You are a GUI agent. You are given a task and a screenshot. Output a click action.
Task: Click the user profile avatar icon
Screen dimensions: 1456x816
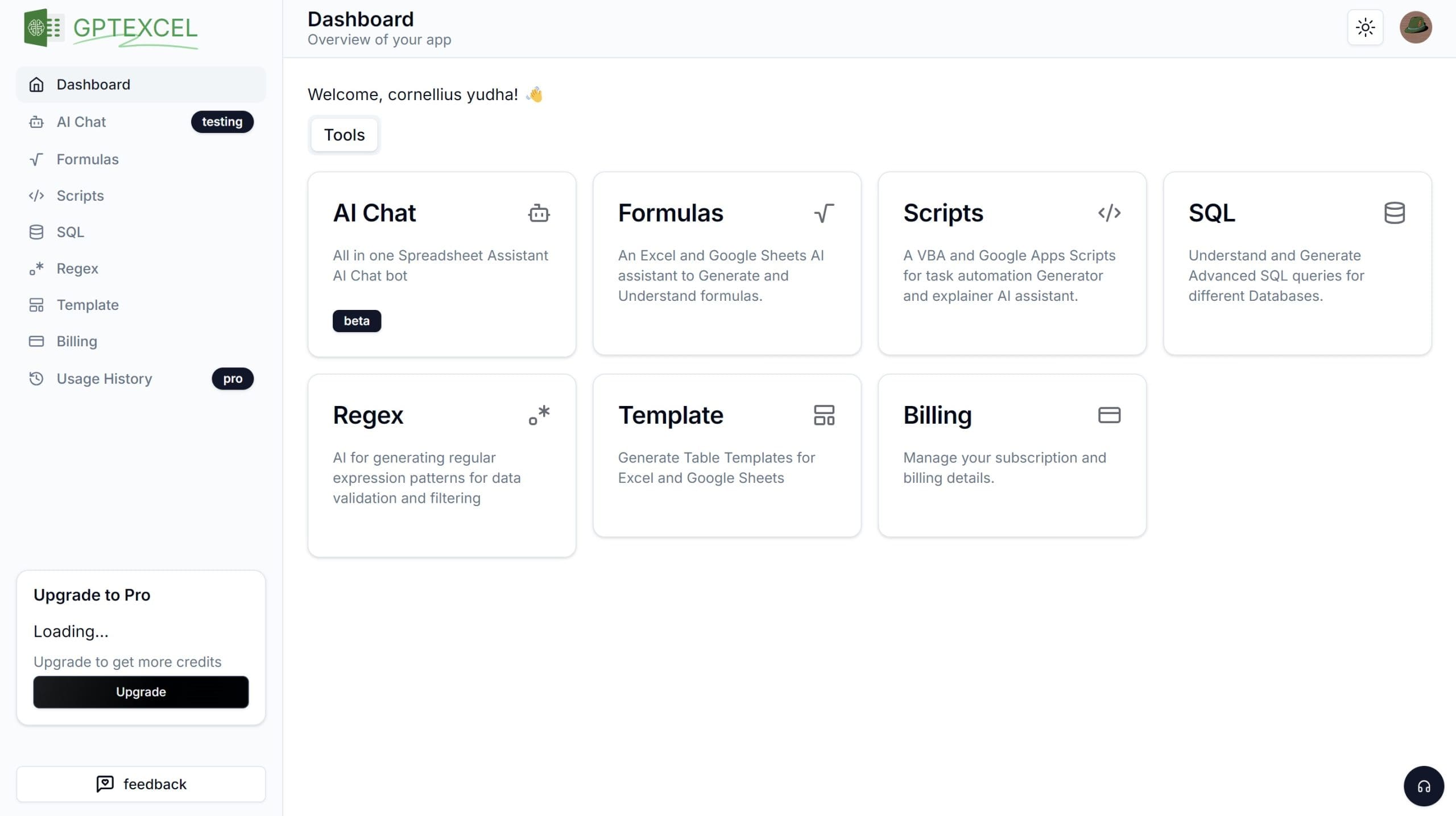[x=1415, y=26]
